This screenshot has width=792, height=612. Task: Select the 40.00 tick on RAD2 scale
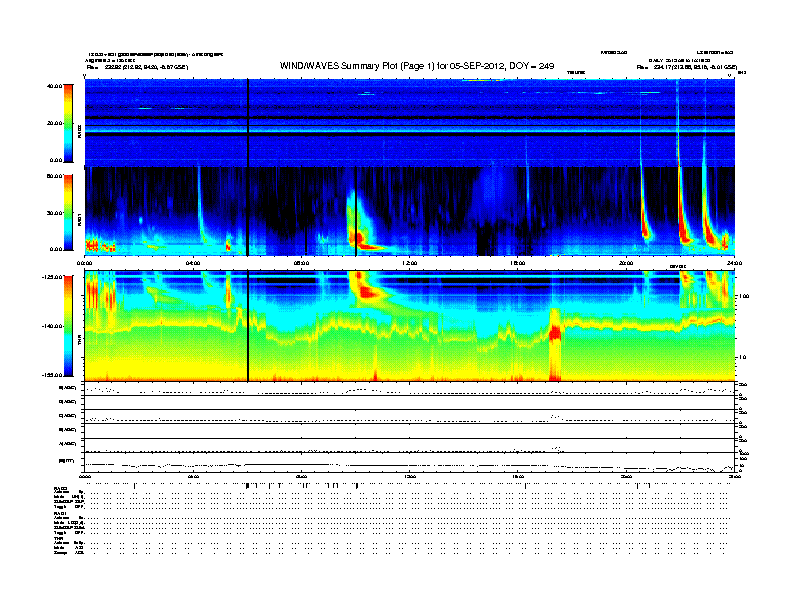(x=54, y=86)
